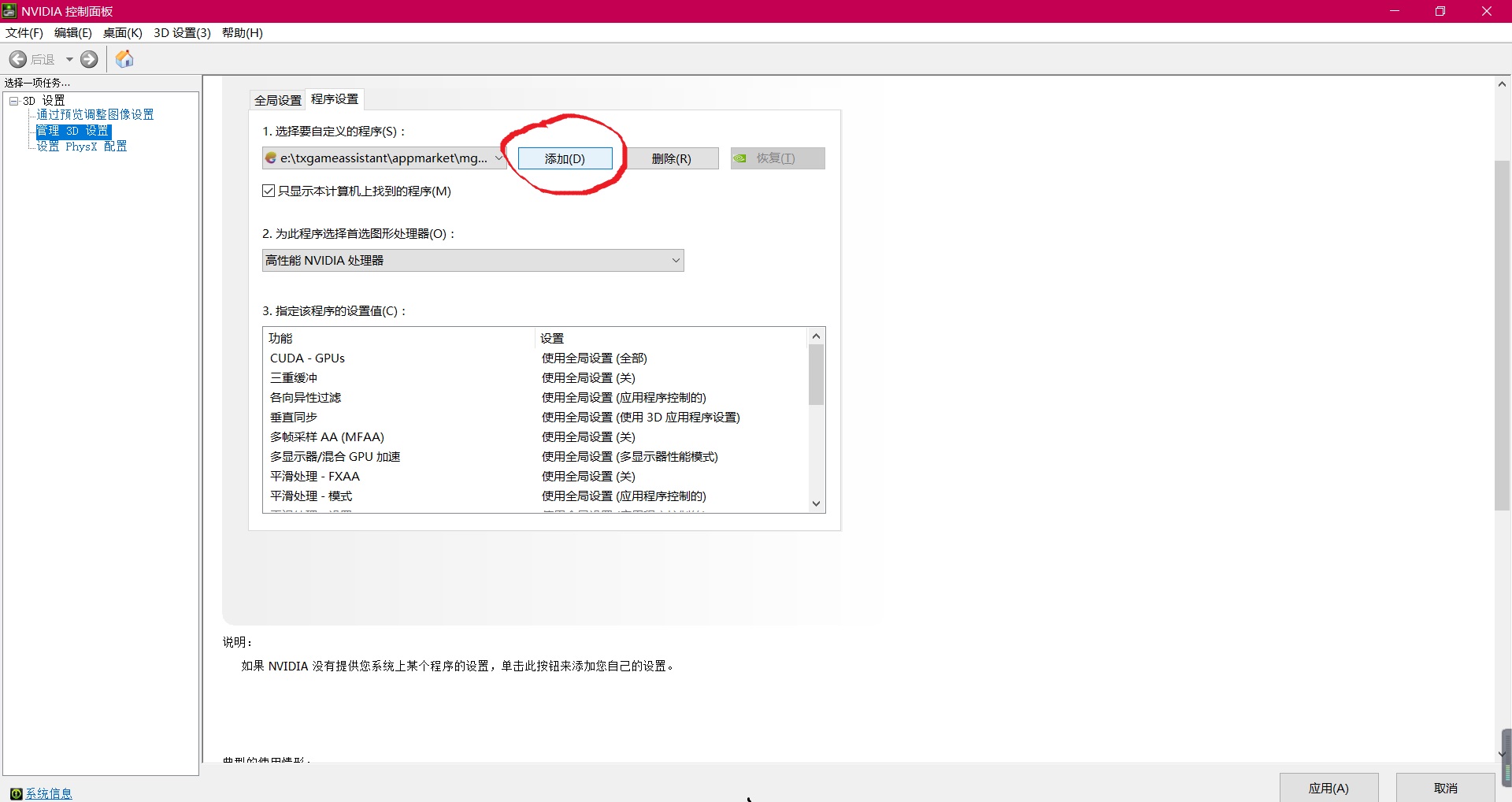Open the Home page icon
This screenshot has width=1512, height=802.
click(x=124, y=59)
